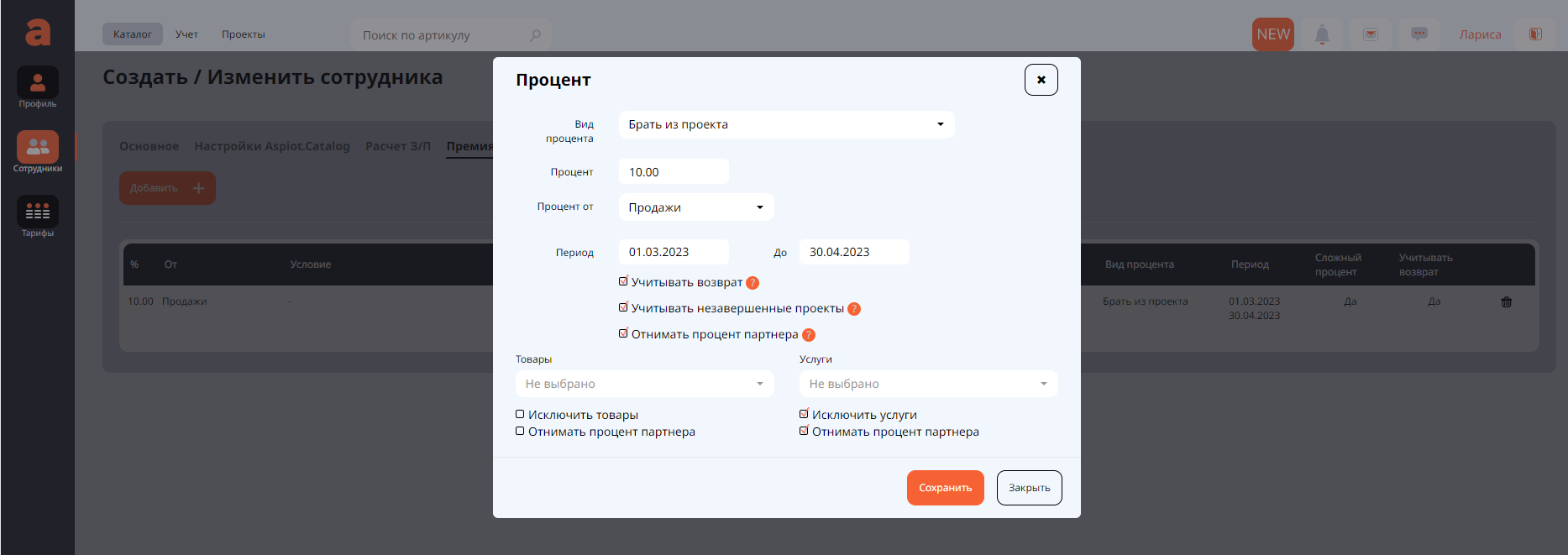Enable Исключить товары checkbox

[520, 415]
